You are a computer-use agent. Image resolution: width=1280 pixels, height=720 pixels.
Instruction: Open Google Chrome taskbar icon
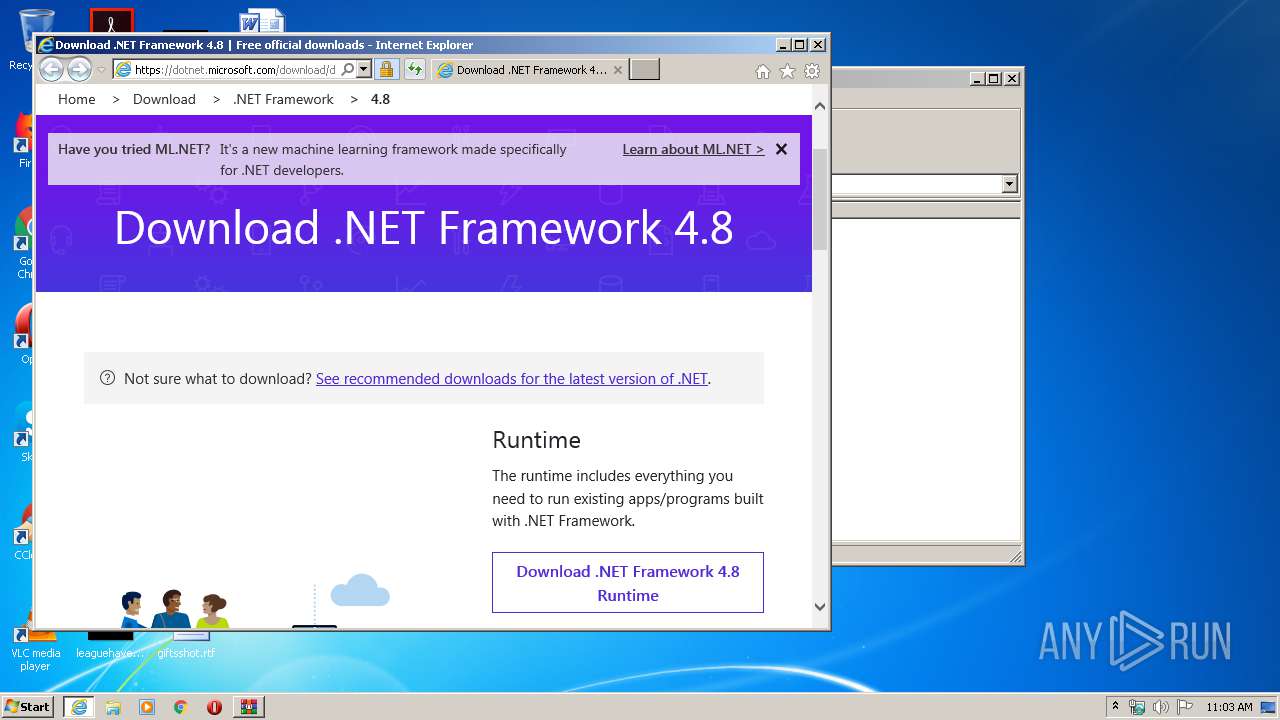click(x=180, y=707)
